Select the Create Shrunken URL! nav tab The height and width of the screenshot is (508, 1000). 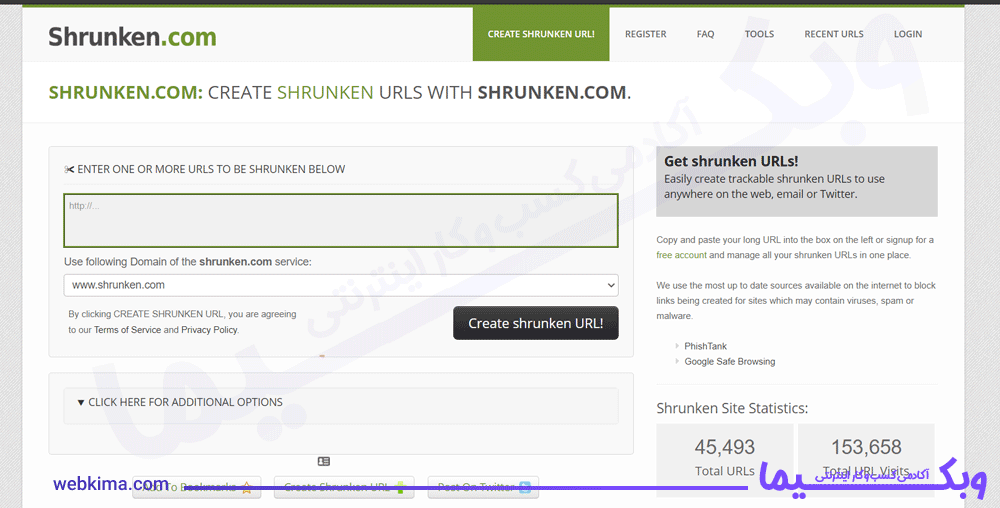coord(541,34)
